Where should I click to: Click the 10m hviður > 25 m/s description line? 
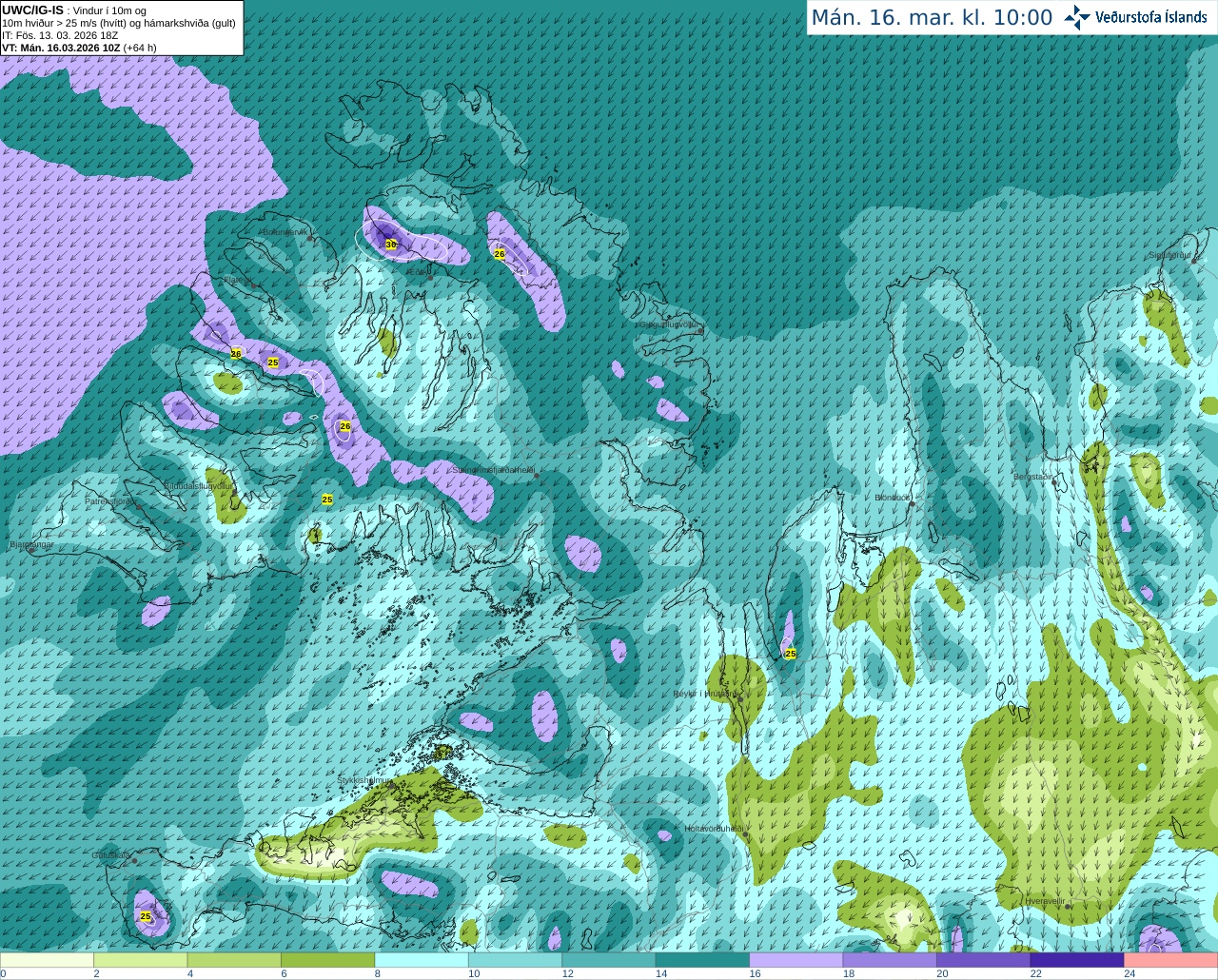point(119,23)
